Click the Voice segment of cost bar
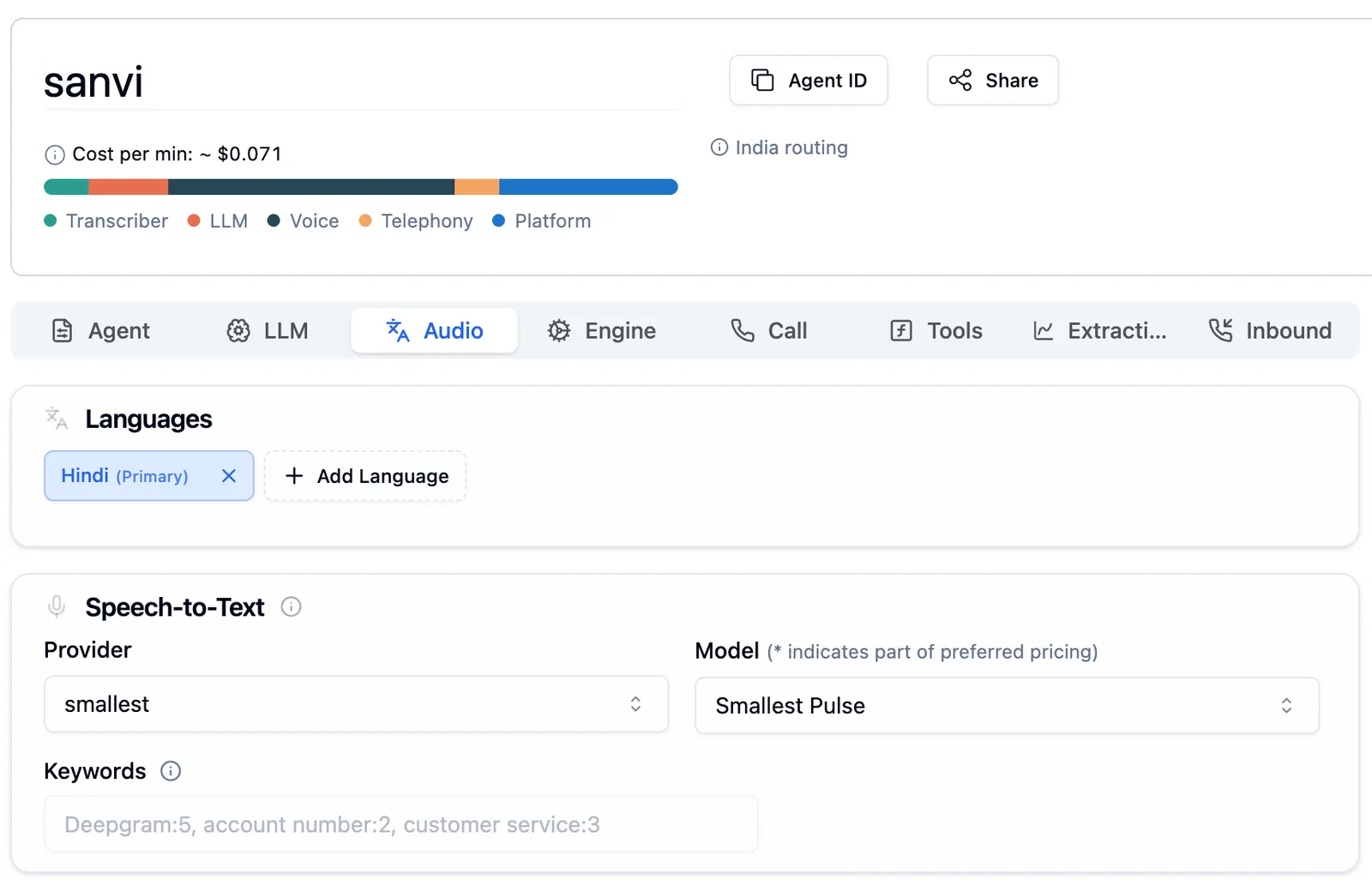The height and width of the screenshot is (886, 1372). [x=311, y=187]
